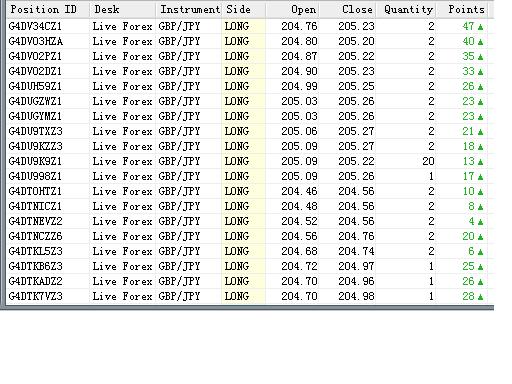Image resolution: width=512 pixels, height=384 pixels.
Task: Click green up arrow in G4DUGYMZ1 row
Action: click(x=480, y=117)
